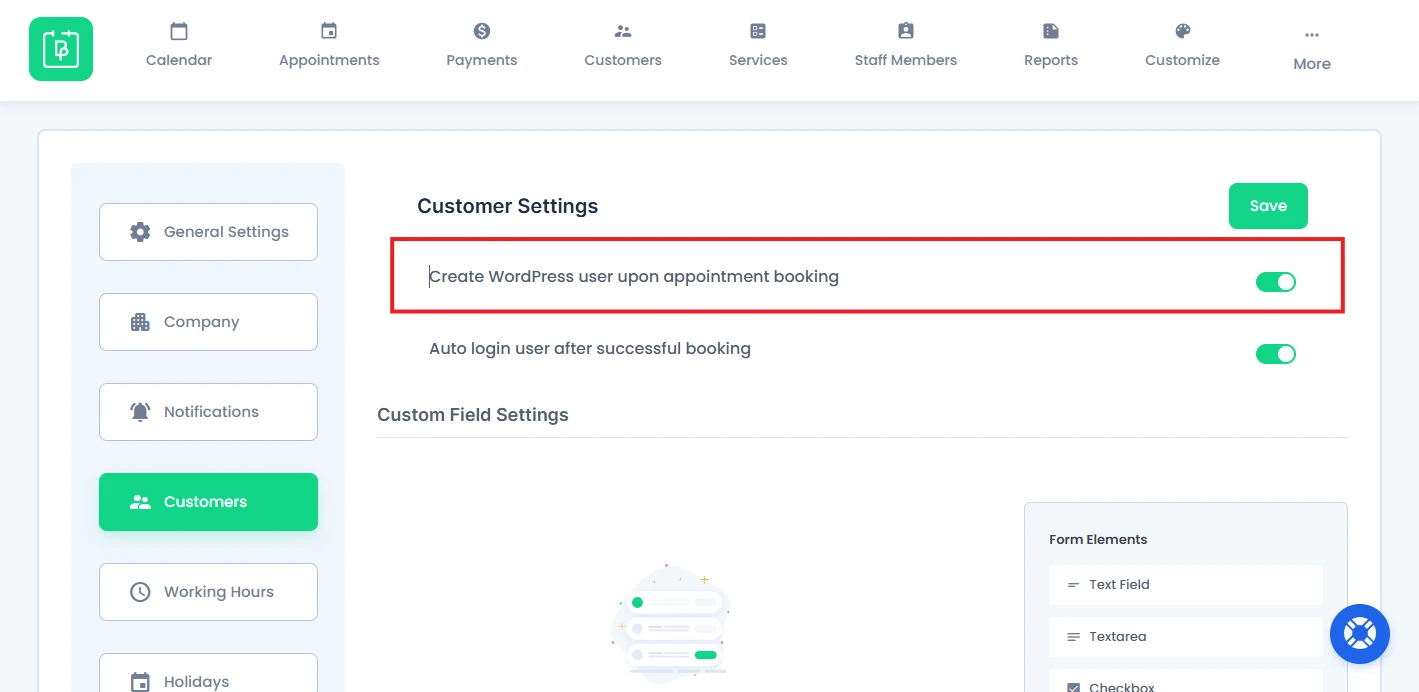Click the Notifications bell icon
The width and height of the screenshot is (1419, 692).
(x=140, y=412)
